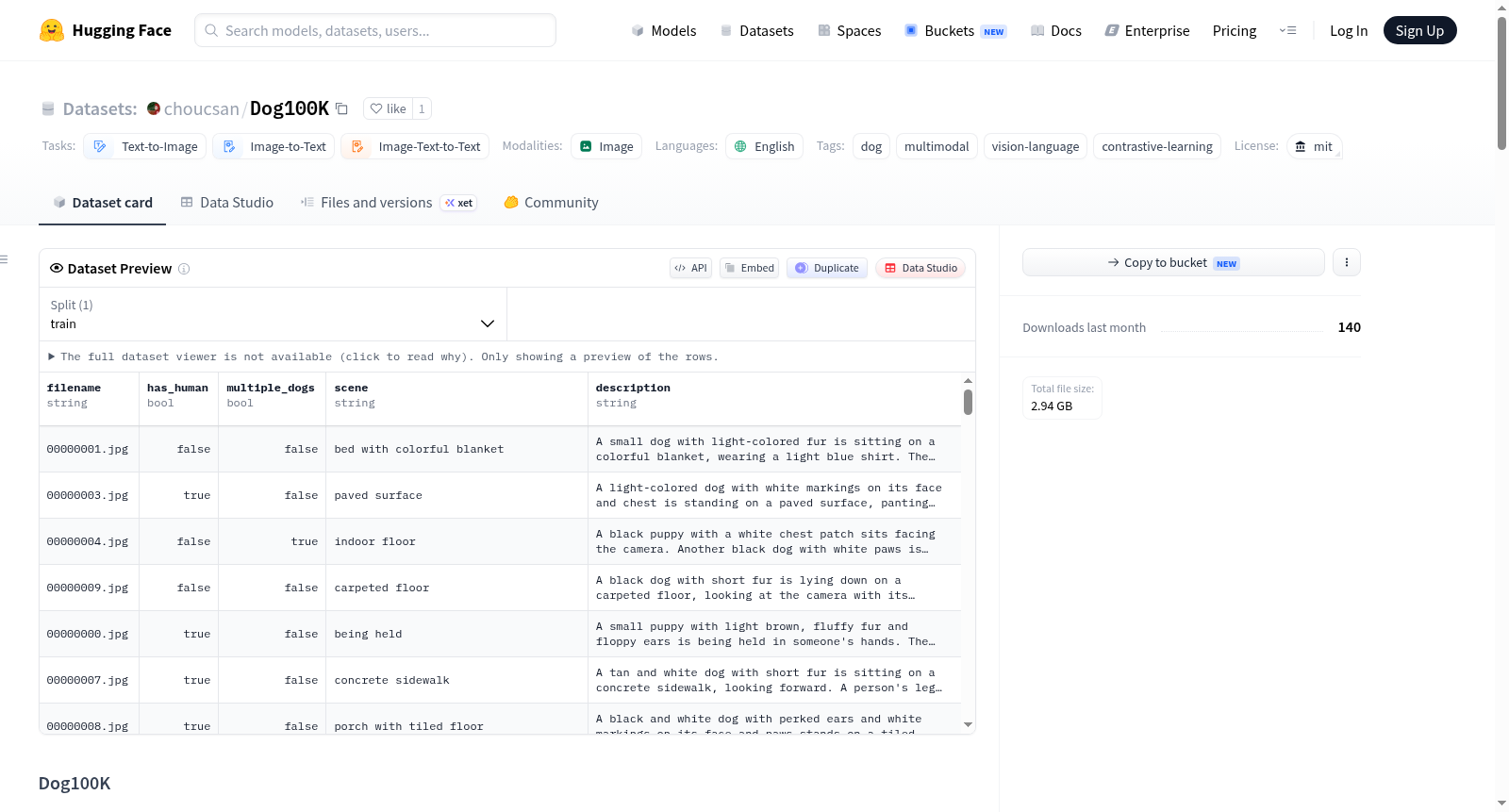Filter by the Text-to-Image task tag
This screenshot has height=812, width=1509.
[x=145, y=146]
